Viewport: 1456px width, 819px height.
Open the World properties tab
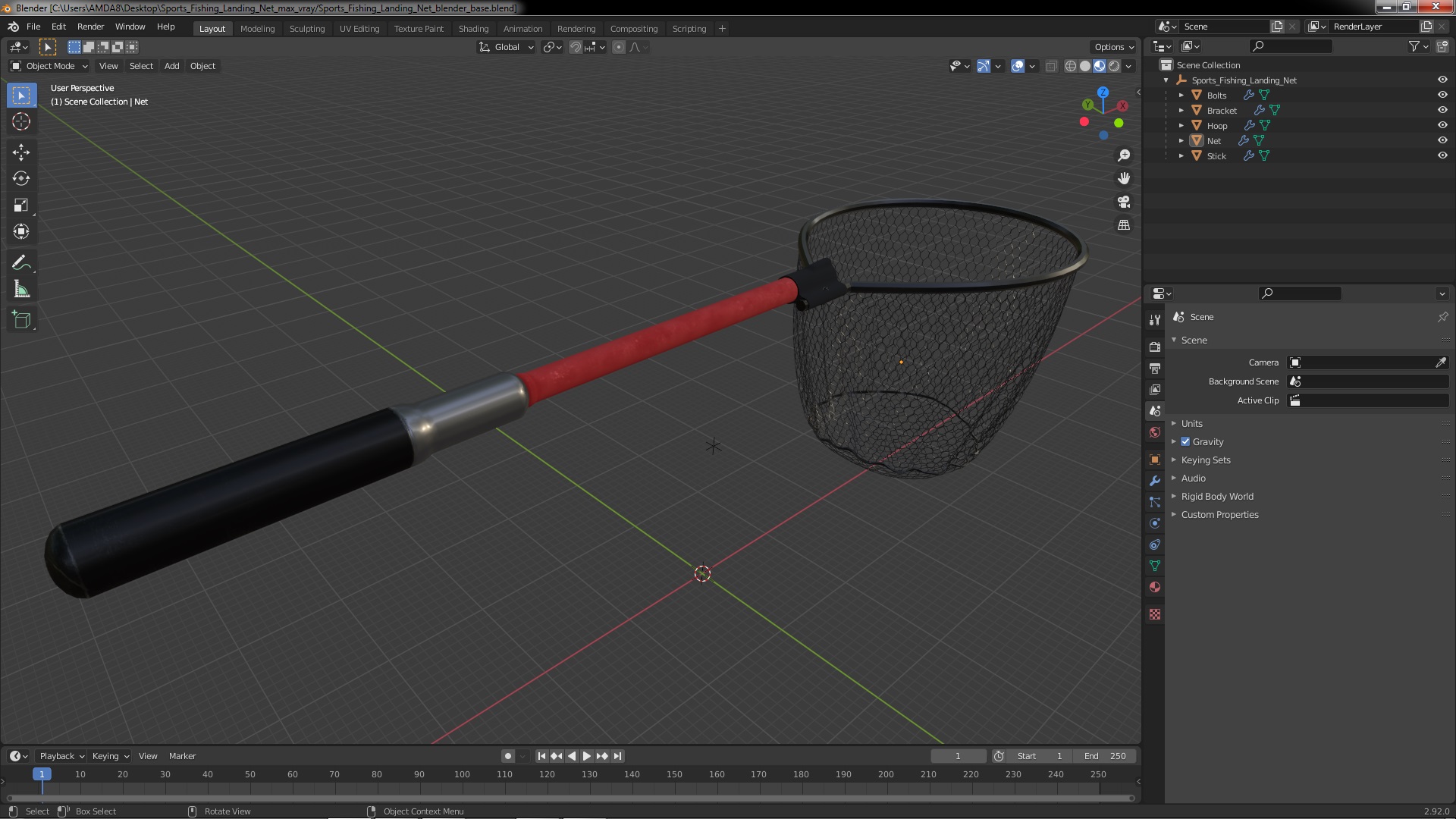point(1155,432)
